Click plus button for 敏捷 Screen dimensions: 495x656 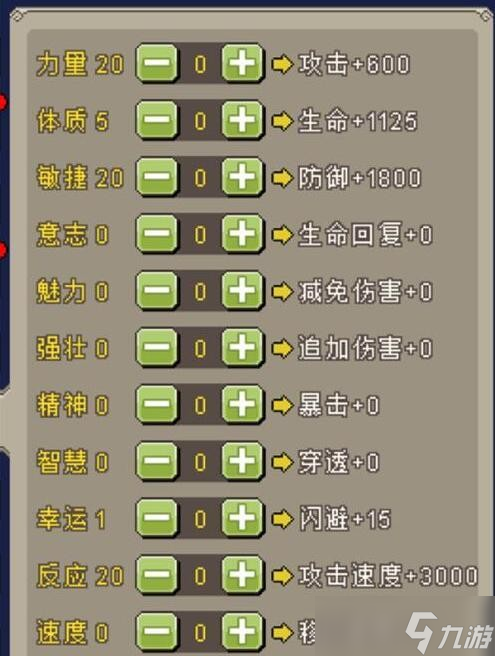(242, 177)
